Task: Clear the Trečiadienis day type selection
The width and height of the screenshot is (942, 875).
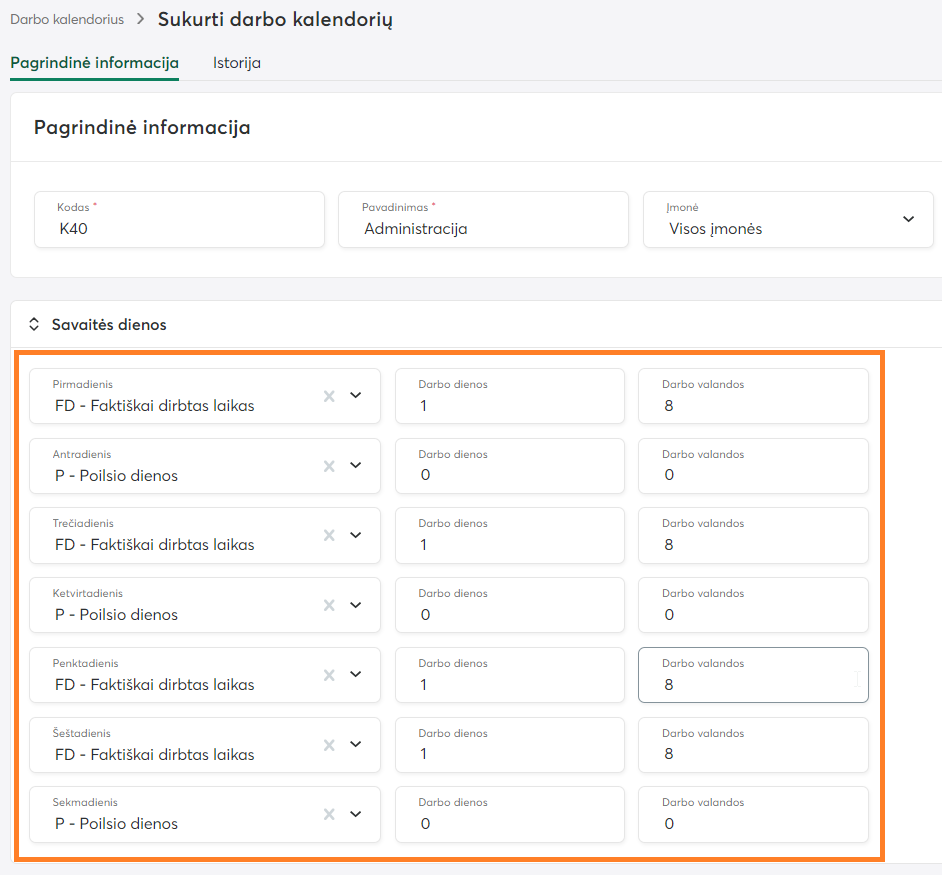Action: click(329, 535)
